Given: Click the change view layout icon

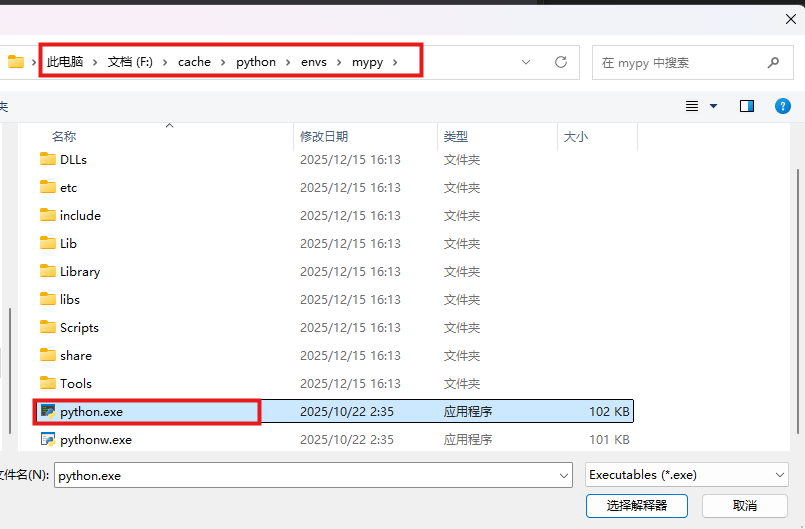Looking at the screenshot, I should point(692,106).
